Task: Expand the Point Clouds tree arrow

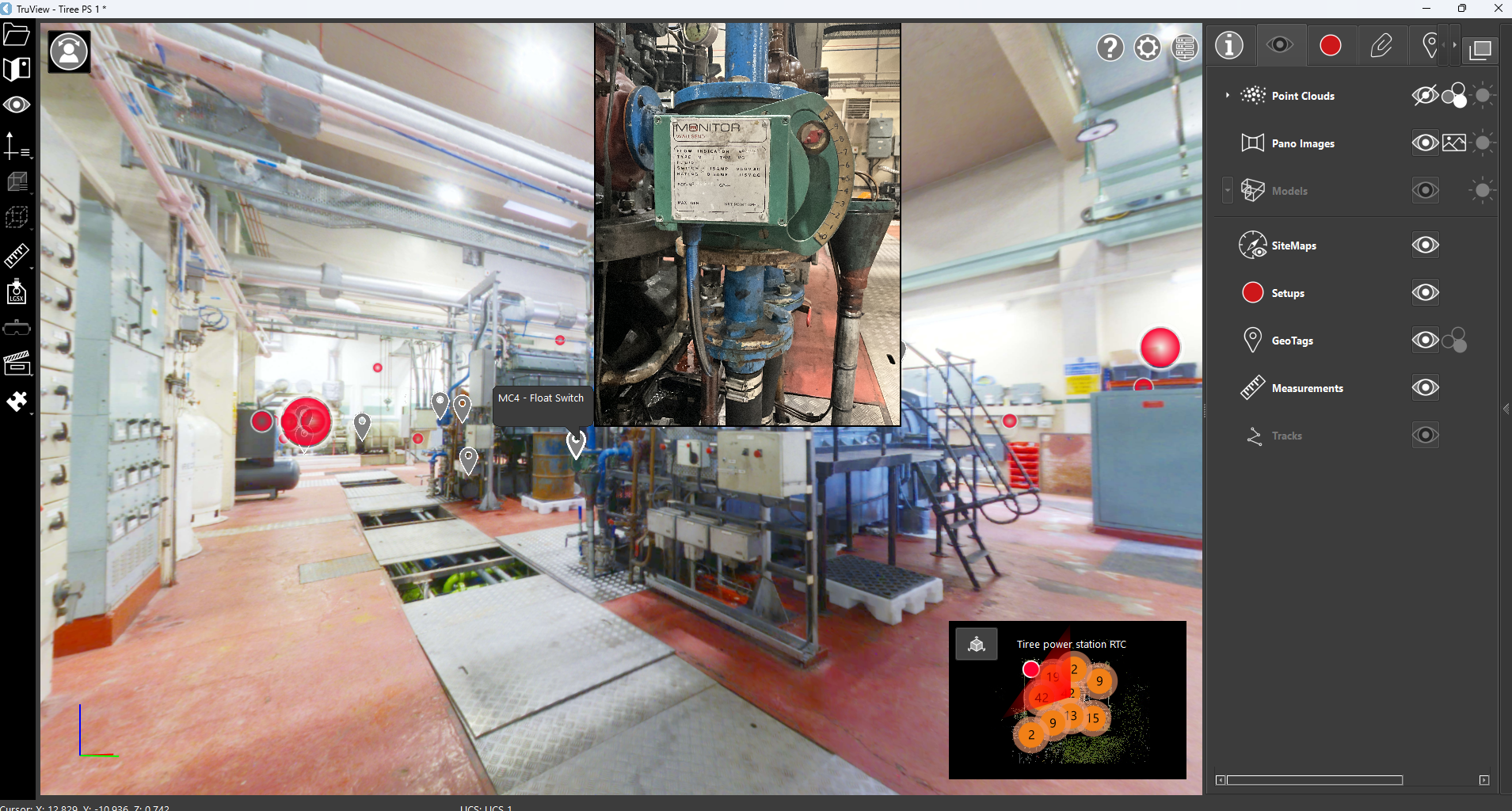Action: click(1228, 96)
